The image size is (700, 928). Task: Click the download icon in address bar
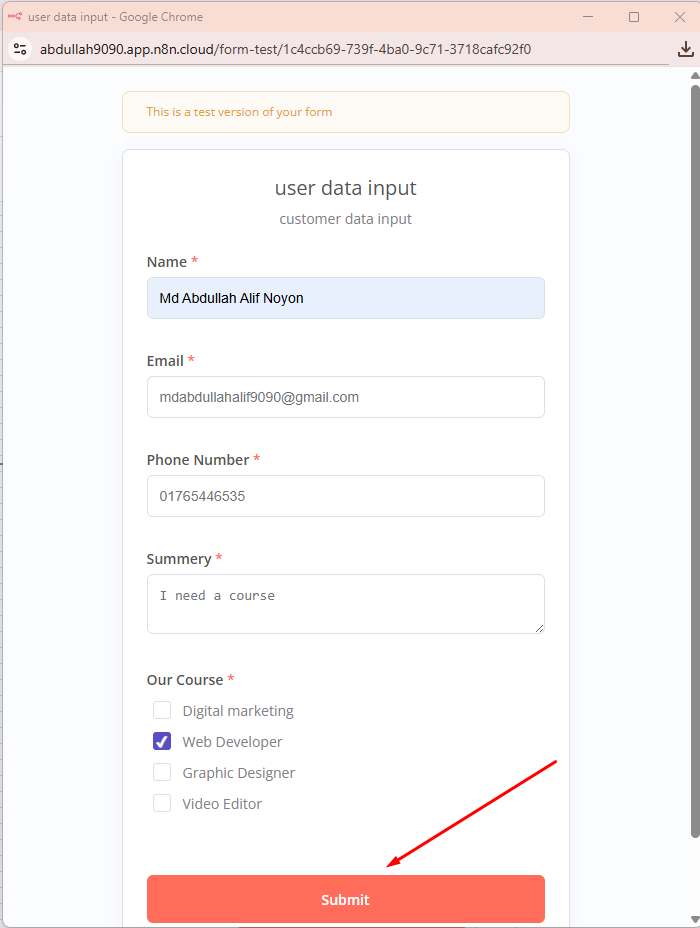[686, 49]
